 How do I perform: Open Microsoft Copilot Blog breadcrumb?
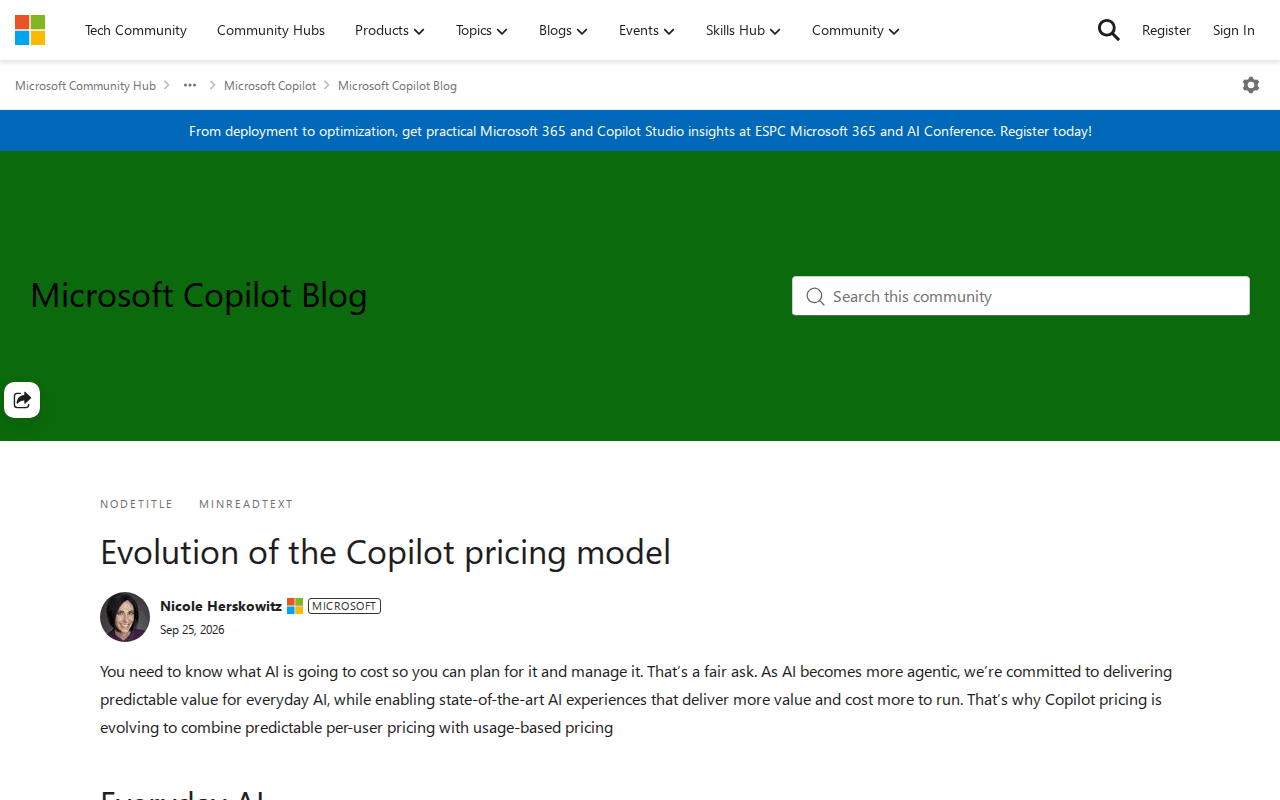point(397,86)
